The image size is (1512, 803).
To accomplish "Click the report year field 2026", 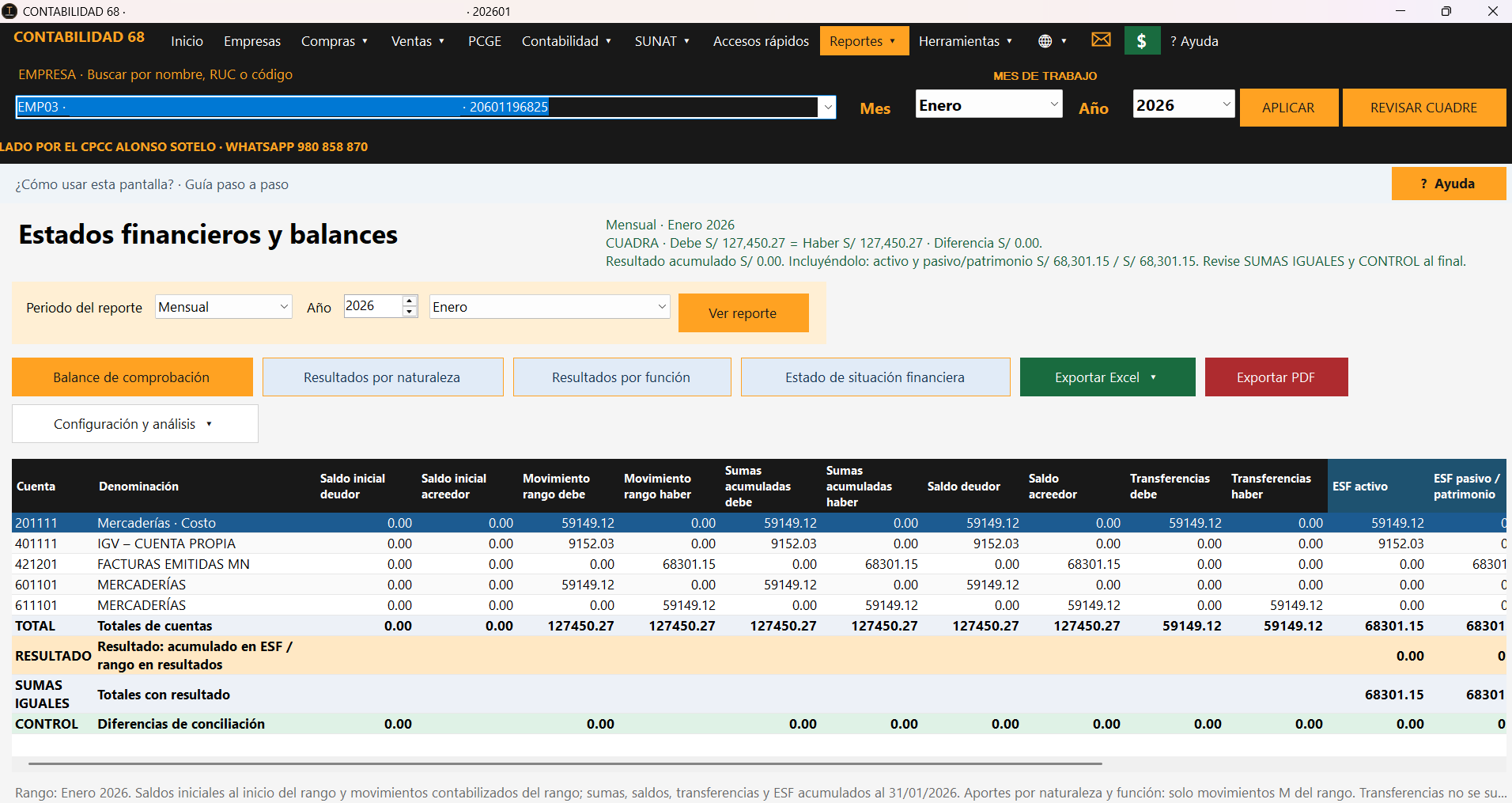I will pos(372,306).
